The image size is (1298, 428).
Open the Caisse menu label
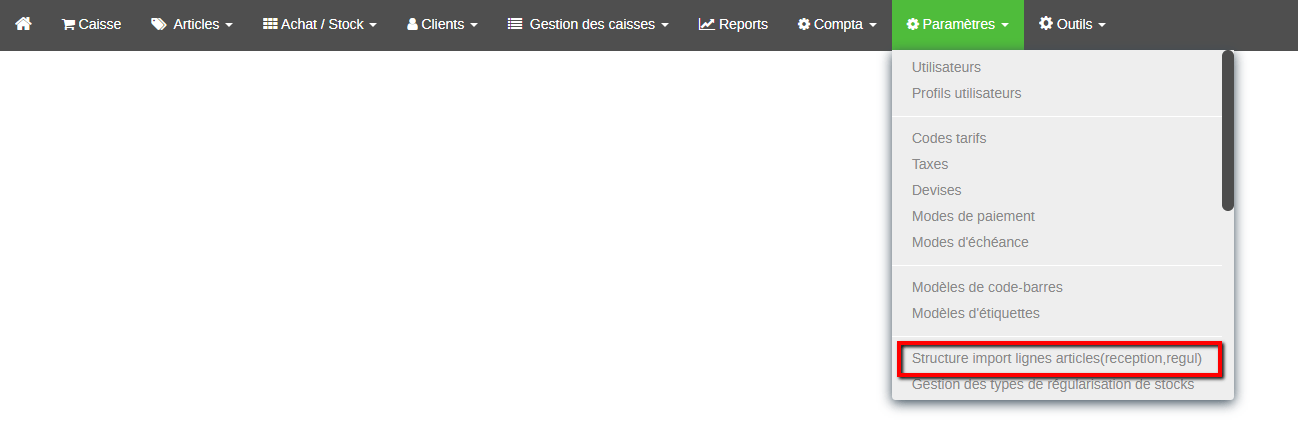99,24
